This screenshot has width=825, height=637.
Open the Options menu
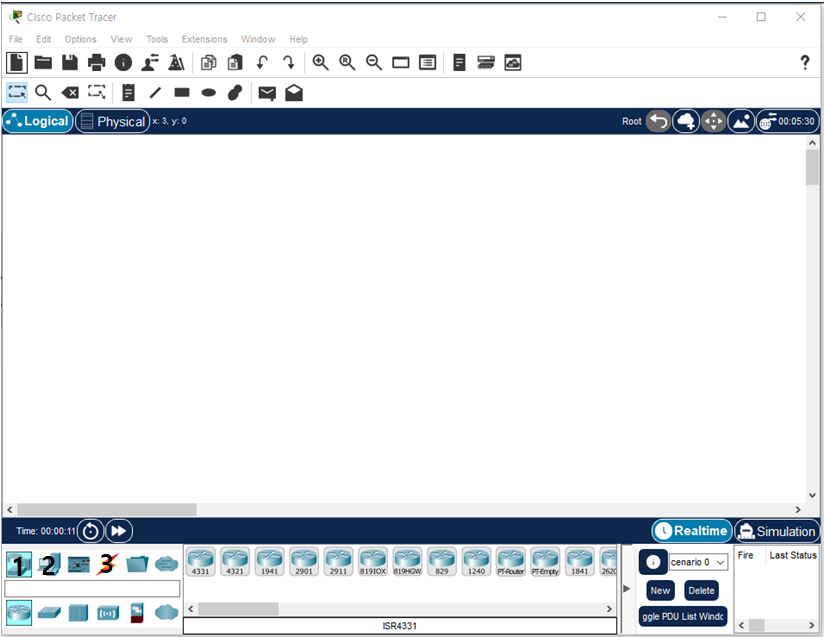81,39
